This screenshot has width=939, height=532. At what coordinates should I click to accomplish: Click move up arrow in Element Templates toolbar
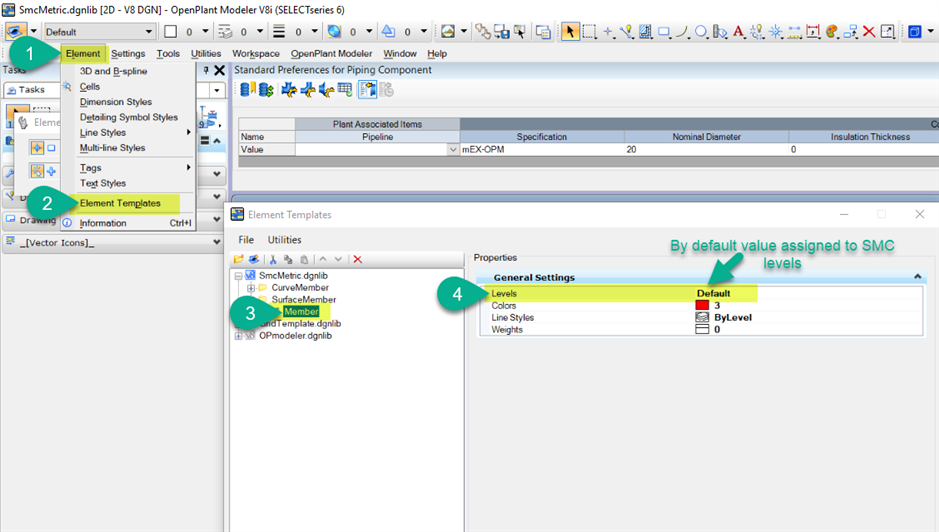pos(323,259)
